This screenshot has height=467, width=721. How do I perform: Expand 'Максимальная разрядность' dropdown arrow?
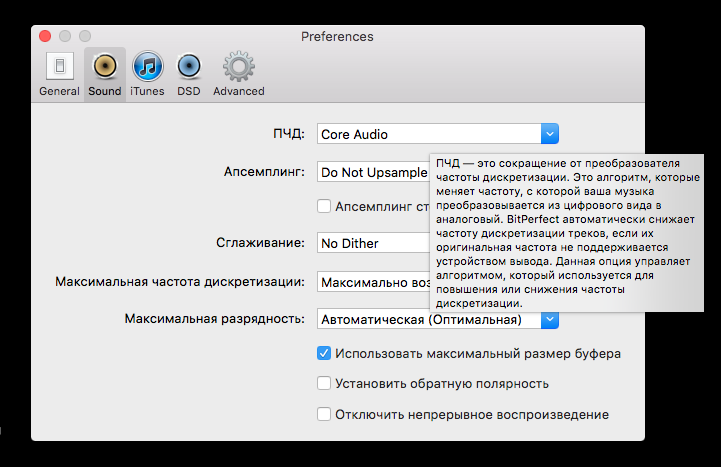[549, 320]
